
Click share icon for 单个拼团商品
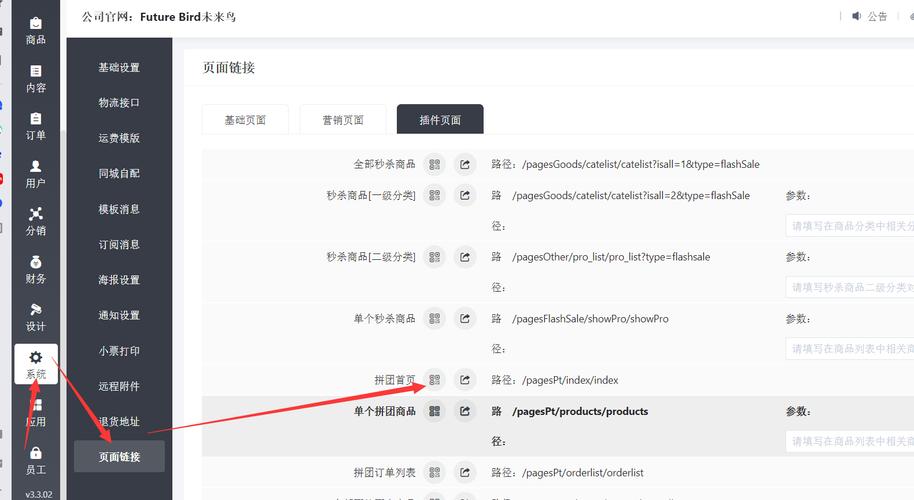click(465, 411)
